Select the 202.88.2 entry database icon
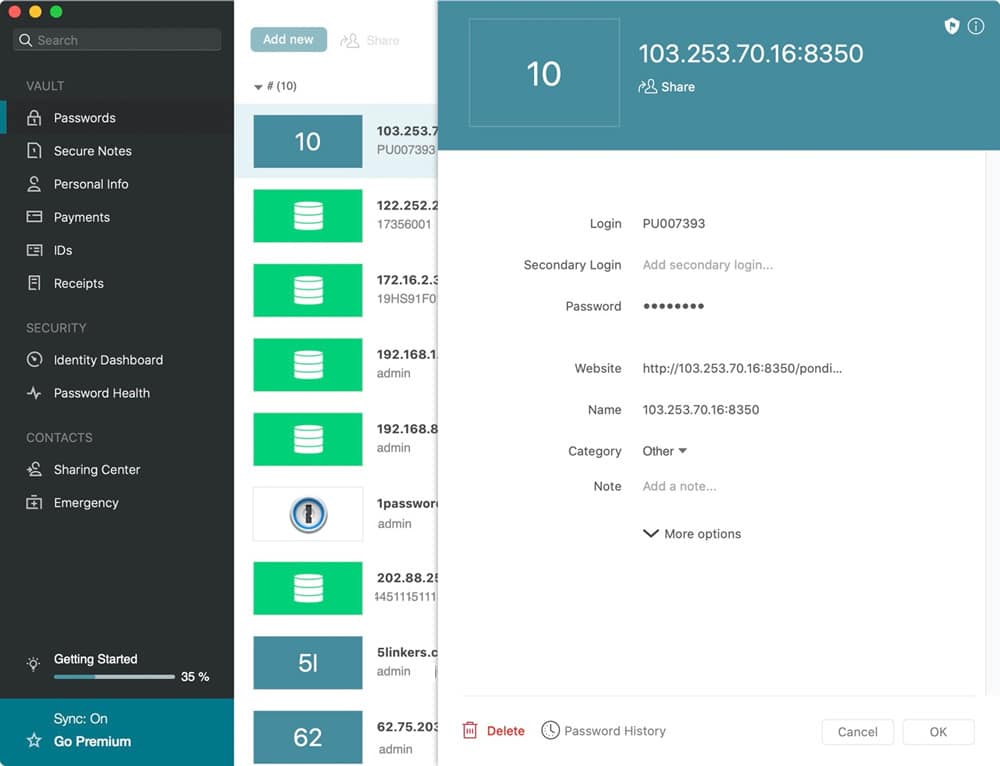This screenshot has height=766, width=1000. pyautogui.click(x=308, y=588)
